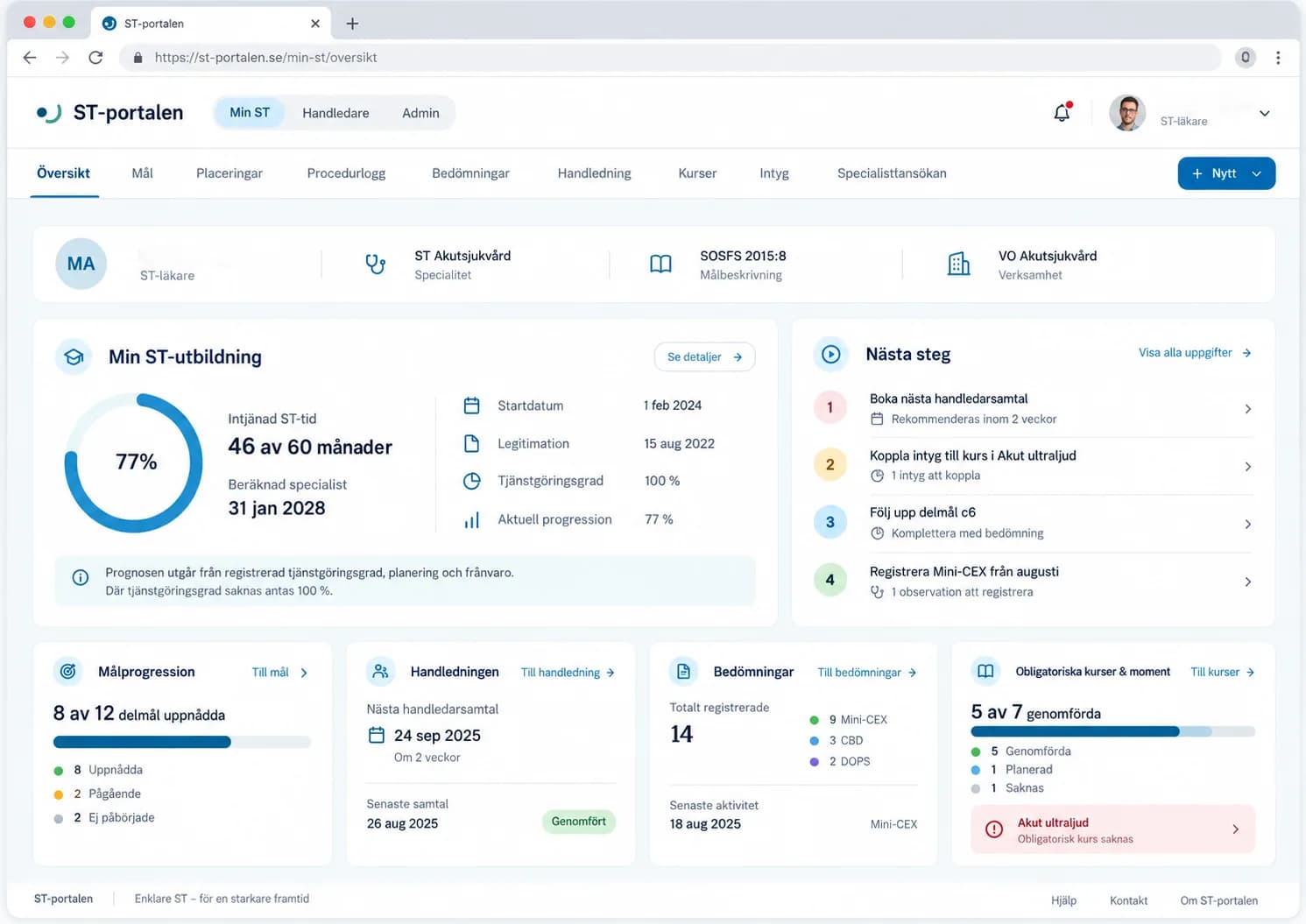The image size is (1306, 924).
Task: Click the book icon by Obligatoriska kurser
Action: [x=985, y=672]
